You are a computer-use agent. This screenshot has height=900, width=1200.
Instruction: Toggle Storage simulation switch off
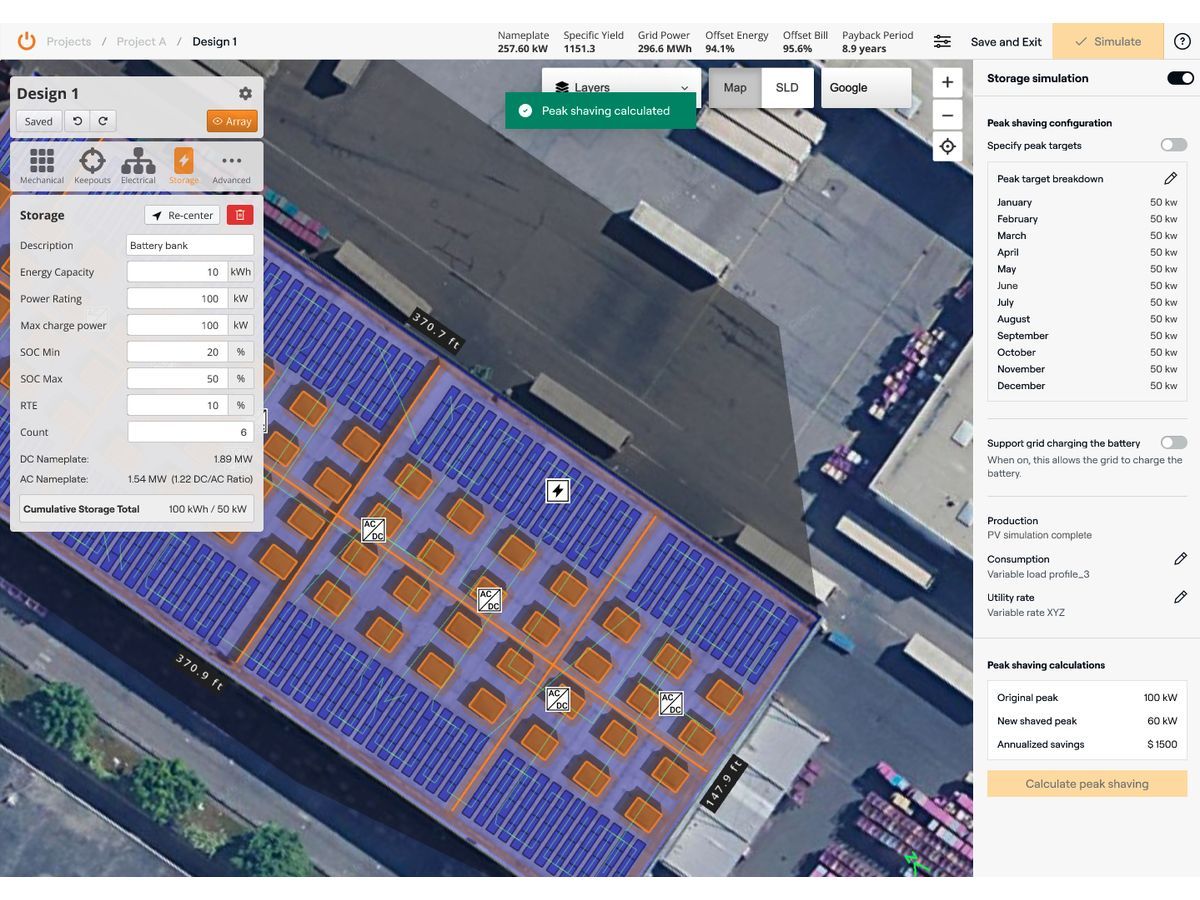1180,78
